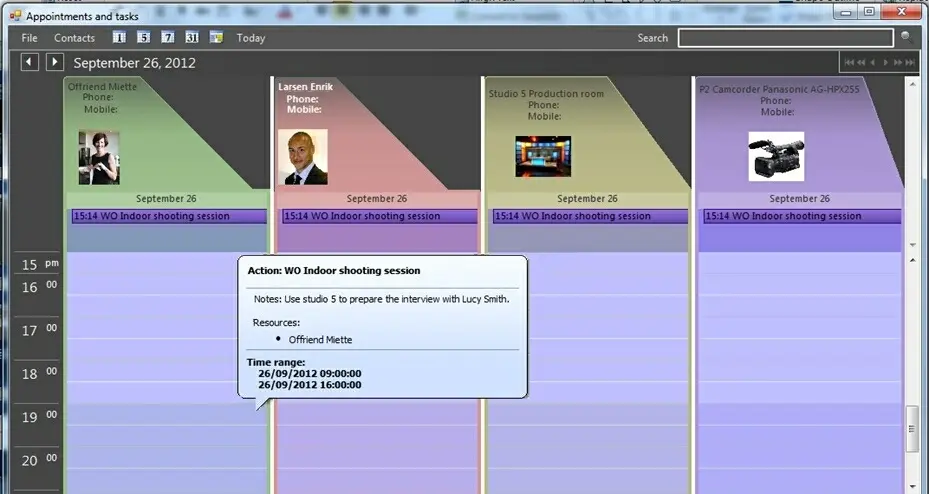Switch to the 1-day view icon
Viewport: 929px width, 494px height.
(x=119, y=38)
